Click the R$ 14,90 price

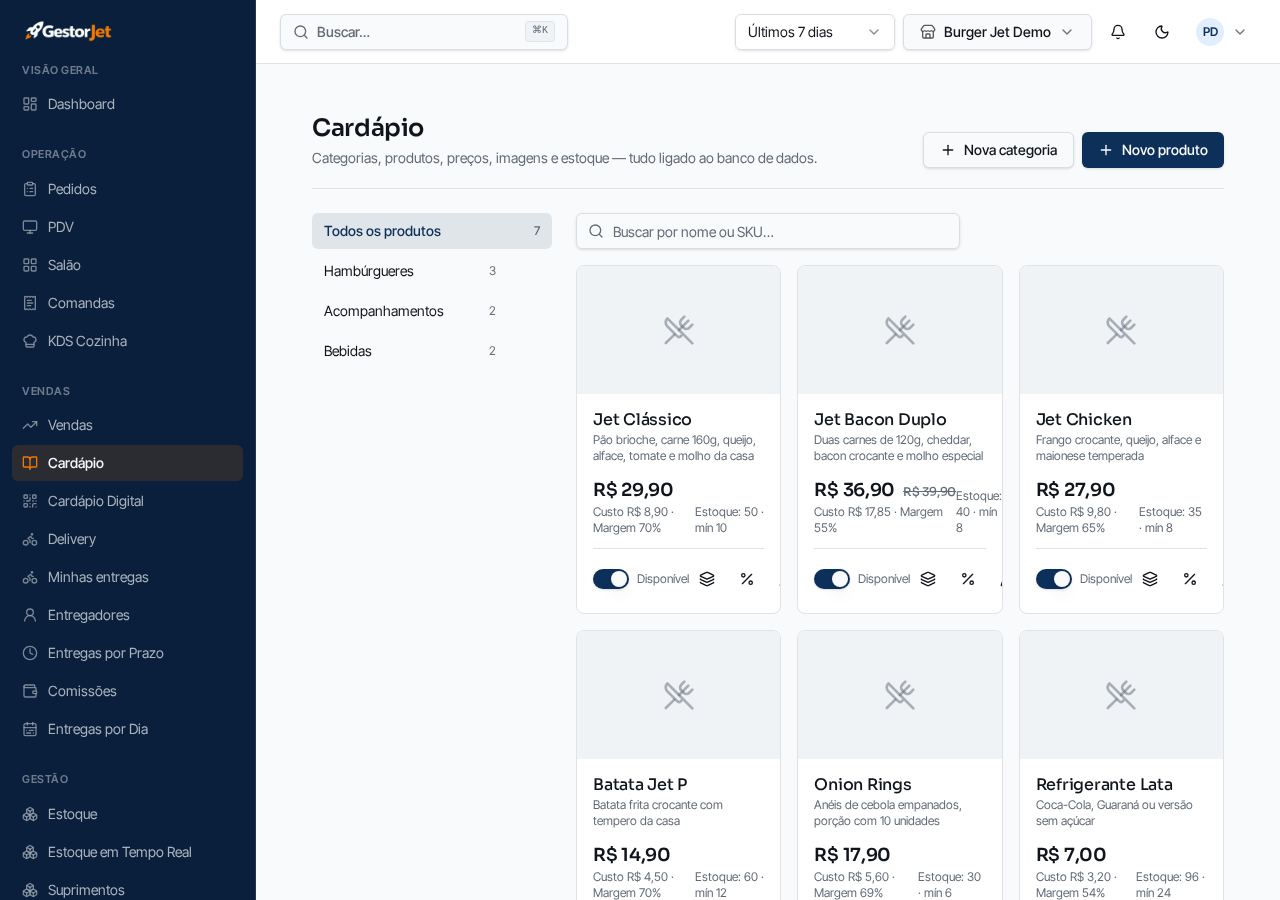[631, 854]
